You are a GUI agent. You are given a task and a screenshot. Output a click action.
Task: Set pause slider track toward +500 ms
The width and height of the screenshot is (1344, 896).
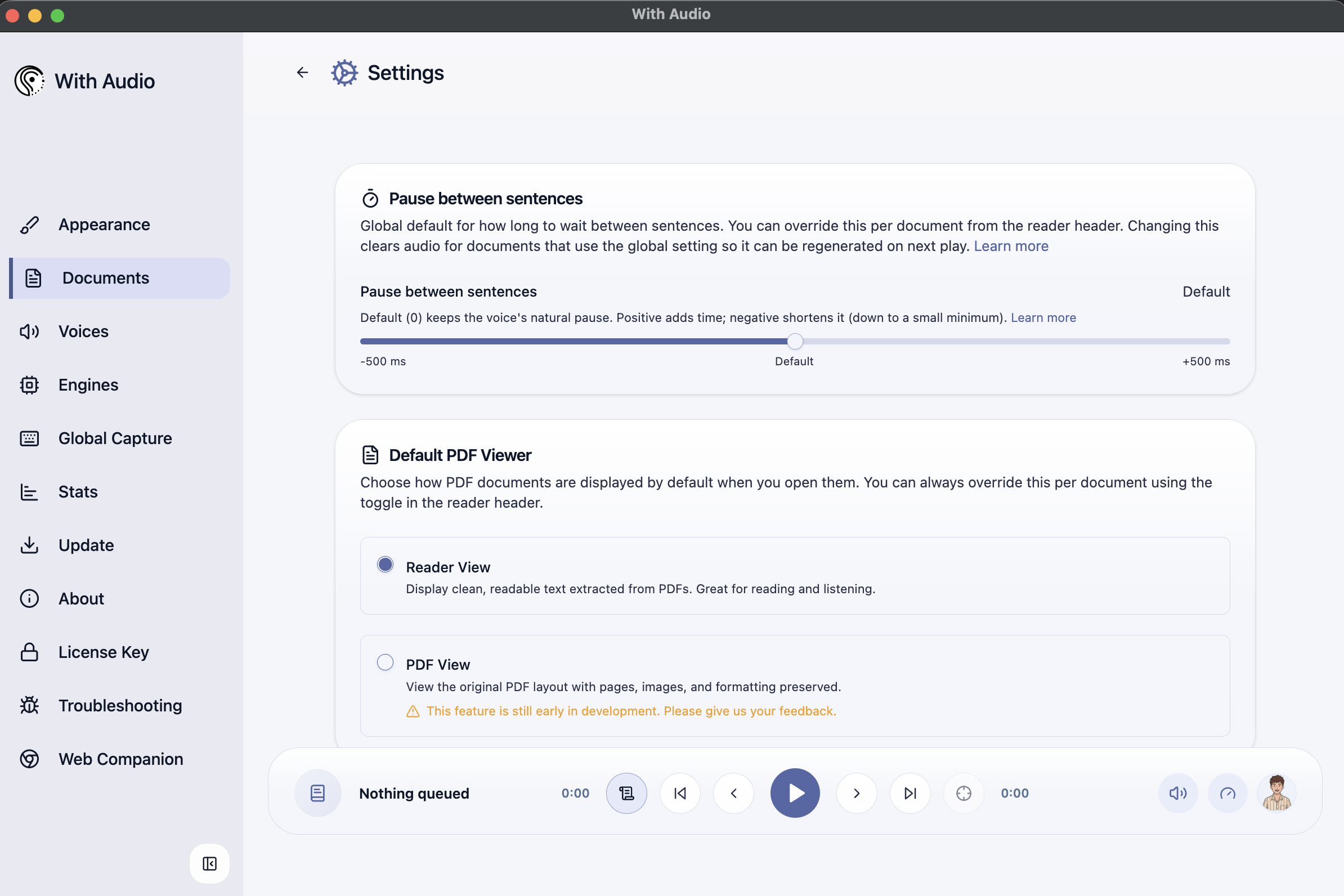point(1017,342)
